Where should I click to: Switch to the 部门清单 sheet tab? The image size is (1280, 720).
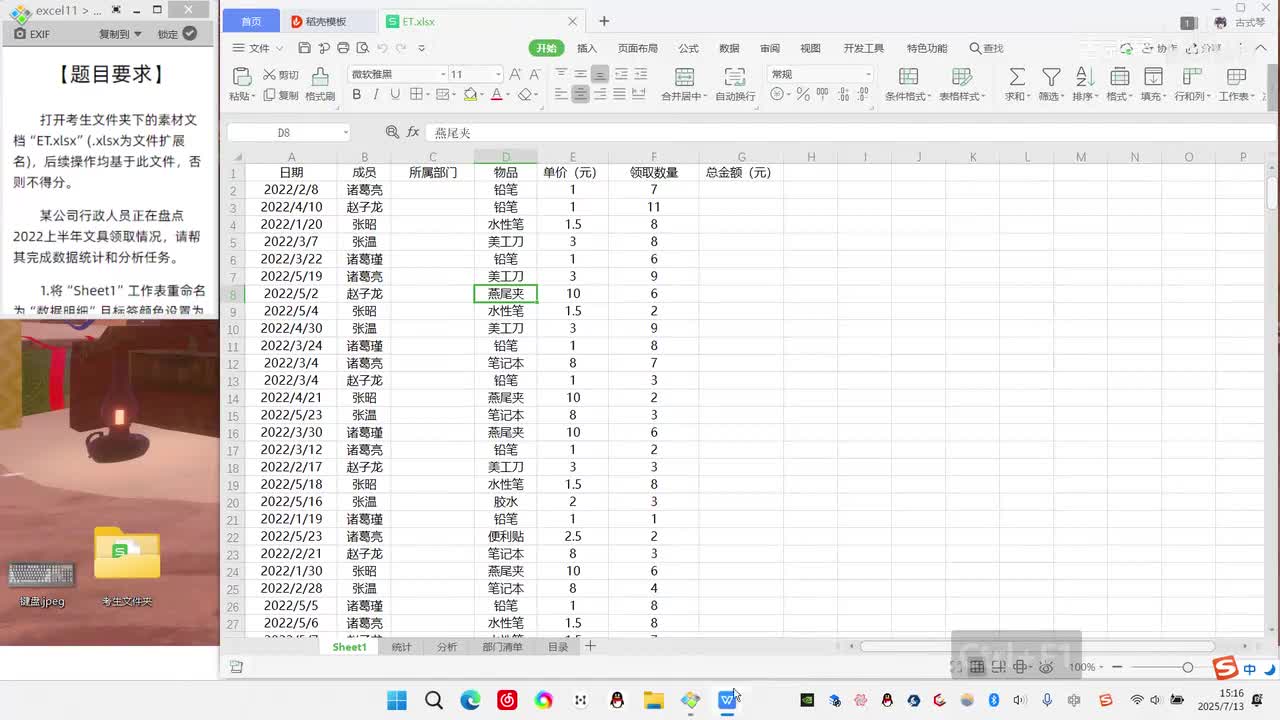pyautogui.click(x=502, y=647)
